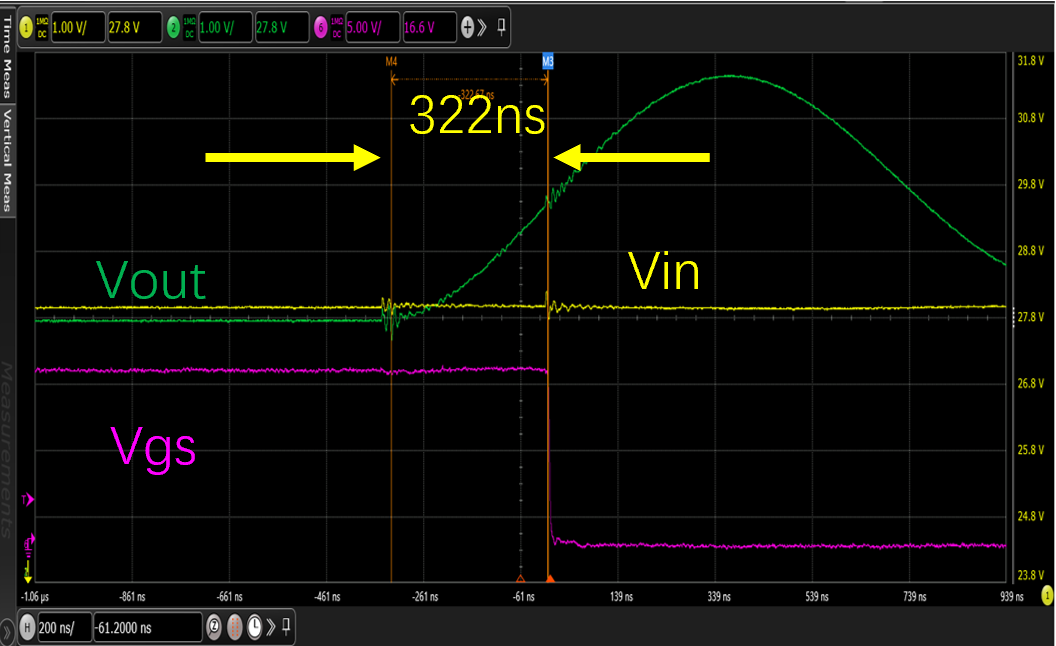Open the clock time reference icon
Screen dimensions: 1056x646
tap(255, 627)
